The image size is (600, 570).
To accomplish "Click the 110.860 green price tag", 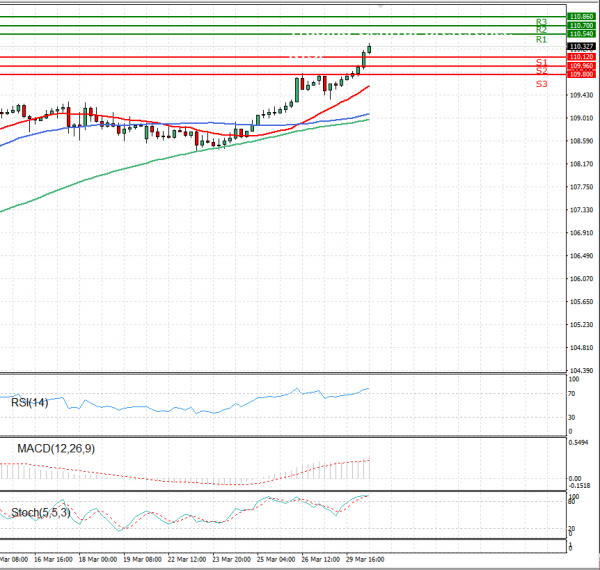I will (x=580, y=17).
